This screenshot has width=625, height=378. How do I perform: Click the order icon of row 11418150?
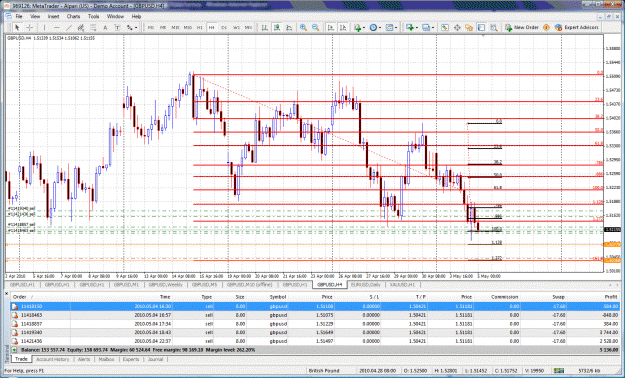point(15,306)
